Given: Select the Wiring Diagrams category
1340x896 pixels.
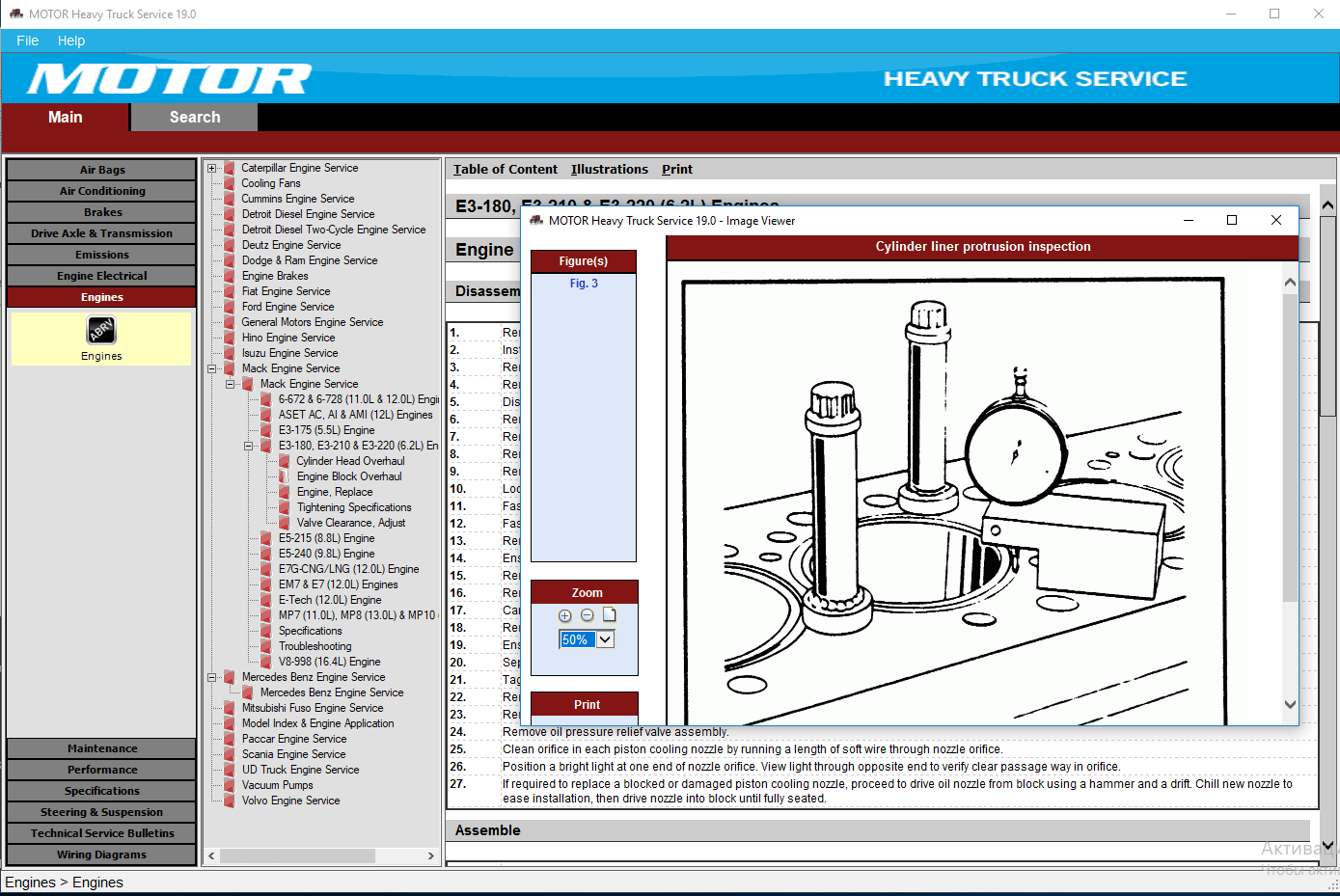Looking at the screenshot, I should [101, 855].
